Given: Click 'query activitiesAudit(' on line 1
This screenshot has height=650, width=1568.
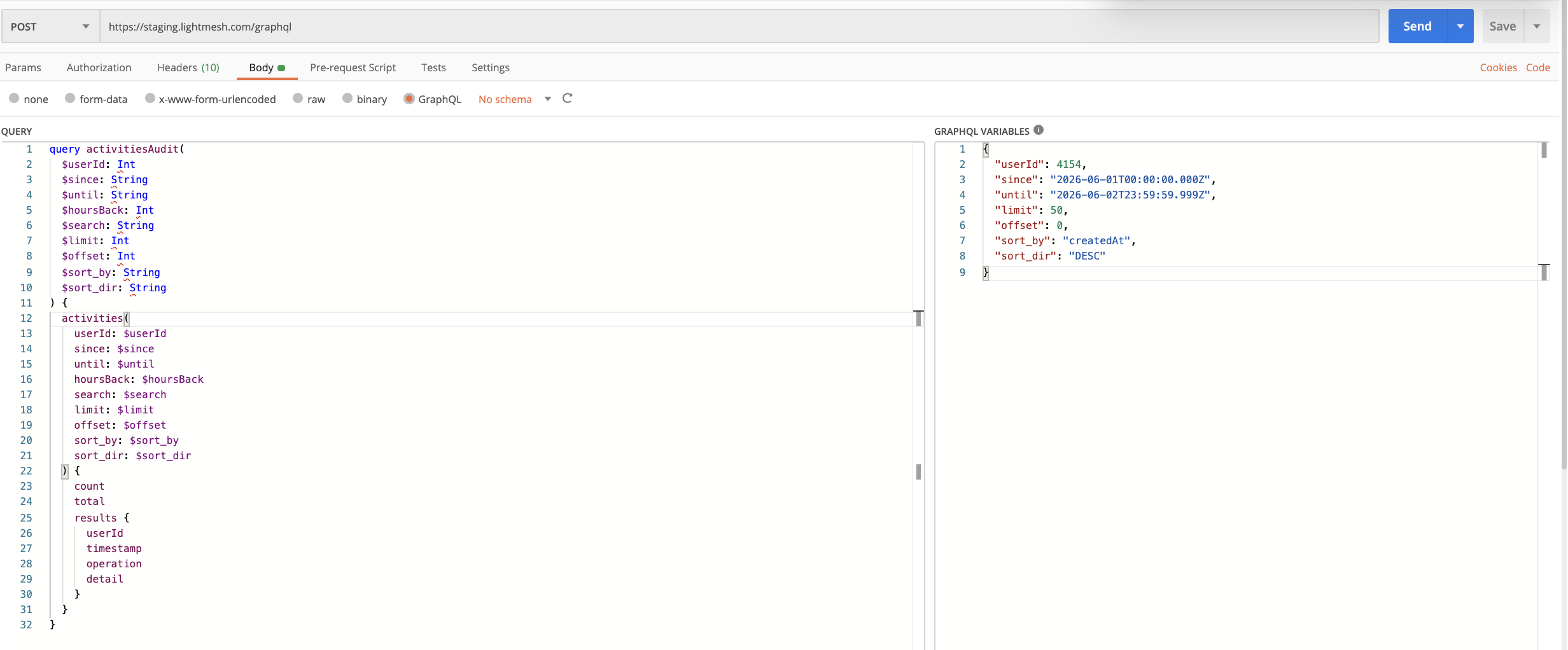Looking at the screenshot, I should (116, 149).
